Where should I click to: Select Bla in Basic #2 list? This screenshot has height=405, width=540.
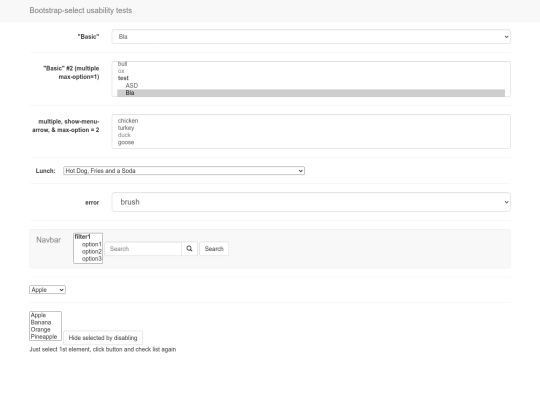point(311,93)
